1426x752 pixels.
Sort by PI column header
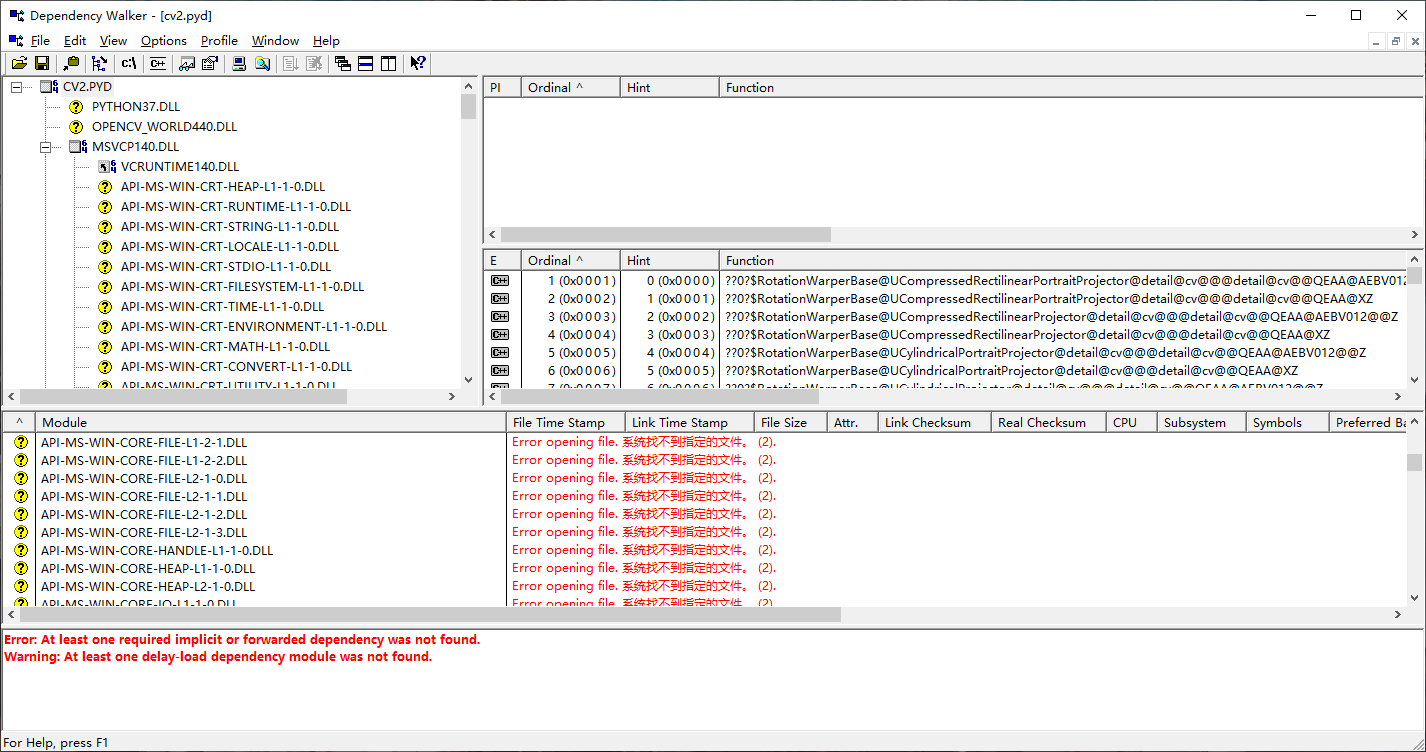501,87
